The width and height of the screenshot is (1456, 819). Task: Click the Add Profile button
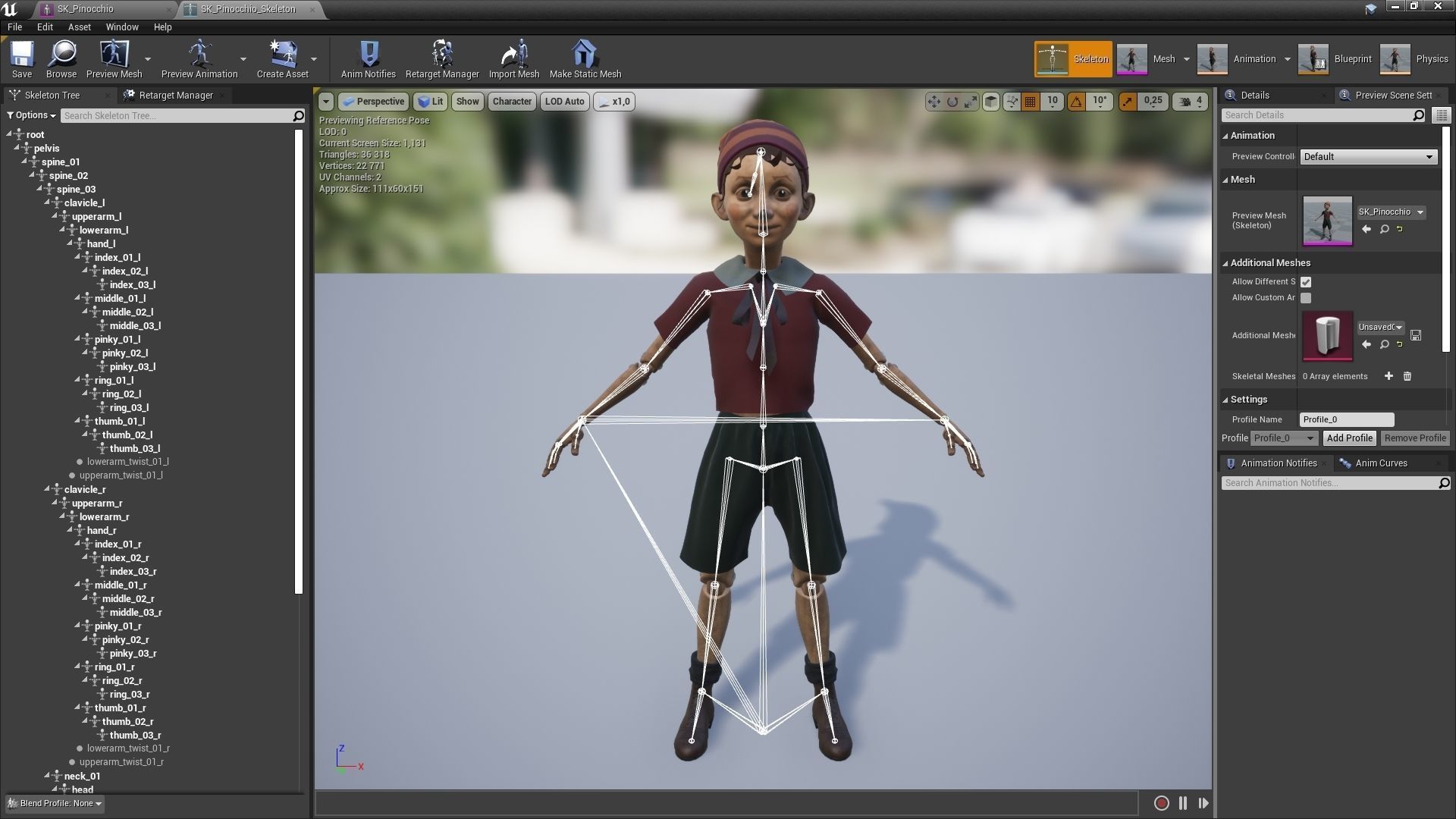coord(1349,438)
